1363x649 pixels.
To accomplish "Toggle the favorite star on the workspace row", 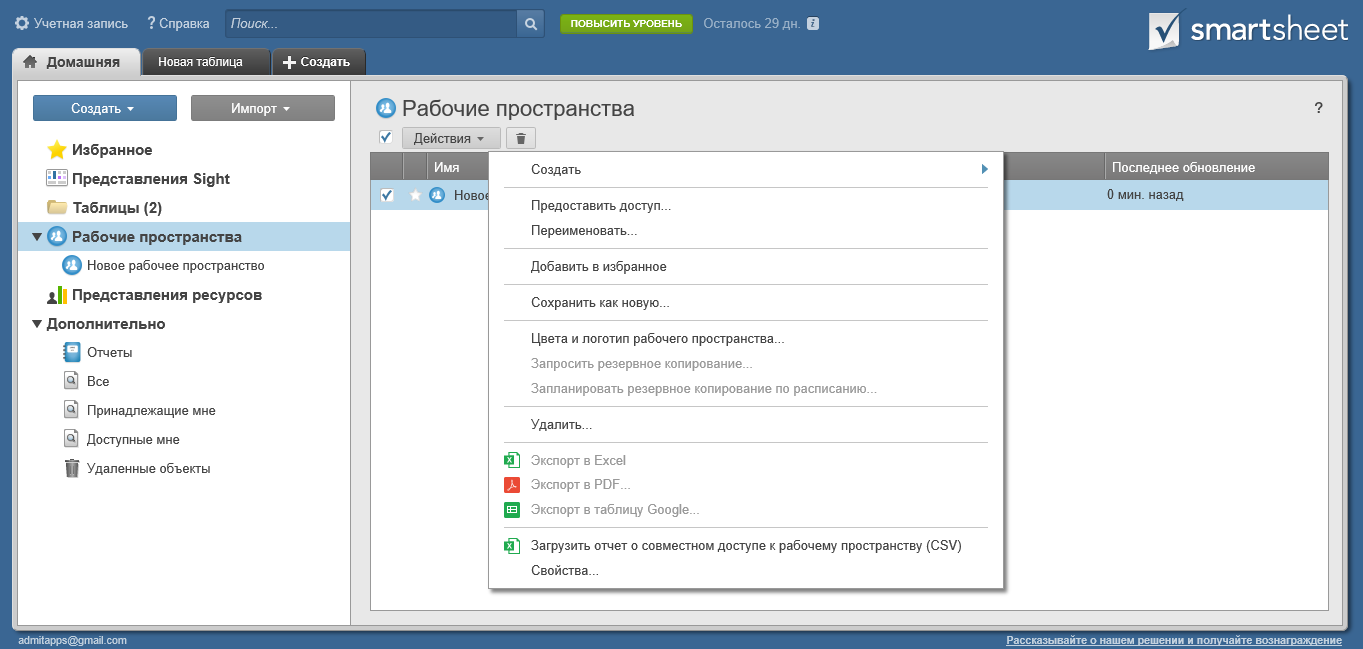I will (x=414, y=196).
